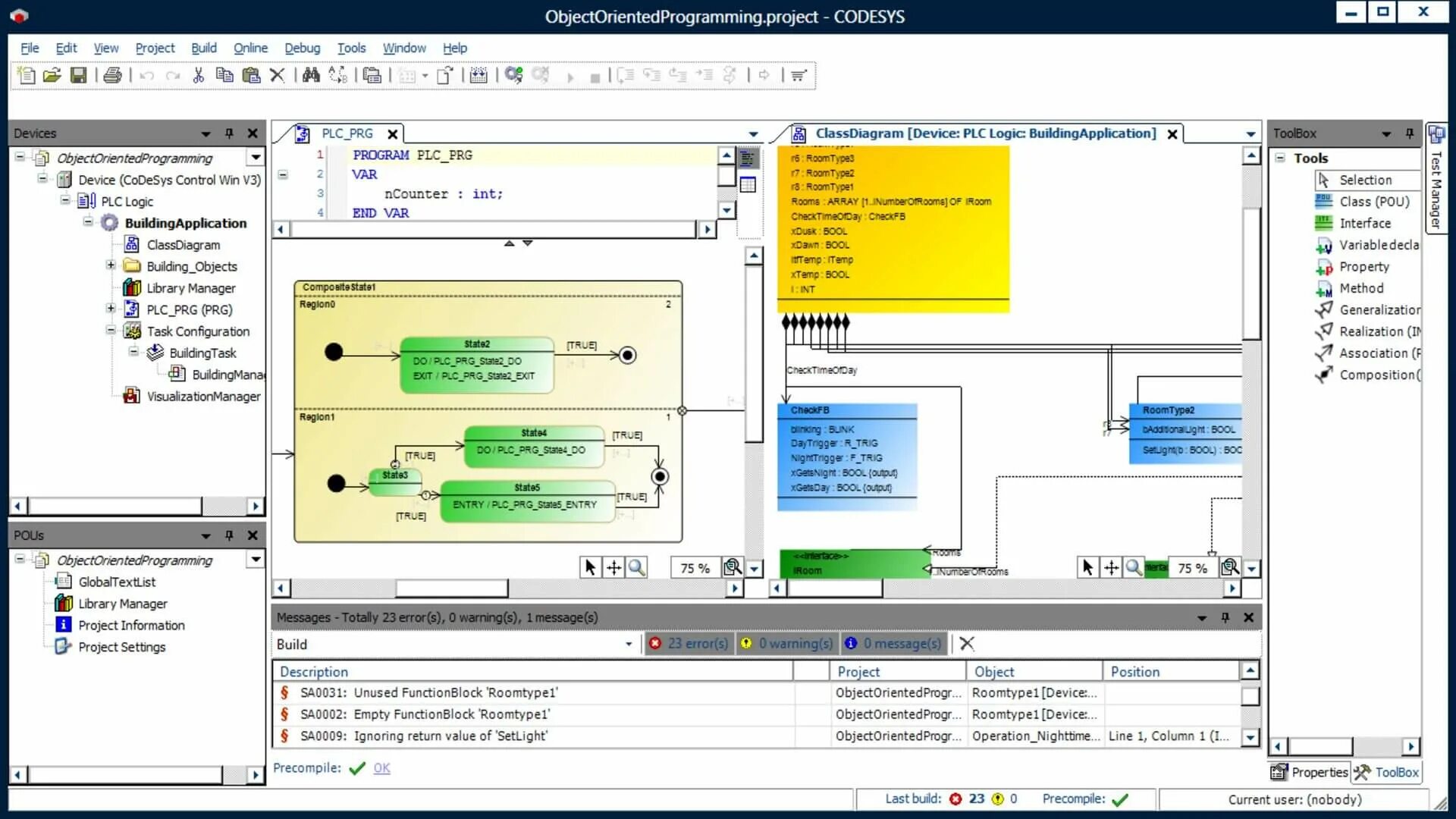Select the Class (POU) tool in ToolBox
Viewport: 1456px width, 819px height.
click(1373, 202)
